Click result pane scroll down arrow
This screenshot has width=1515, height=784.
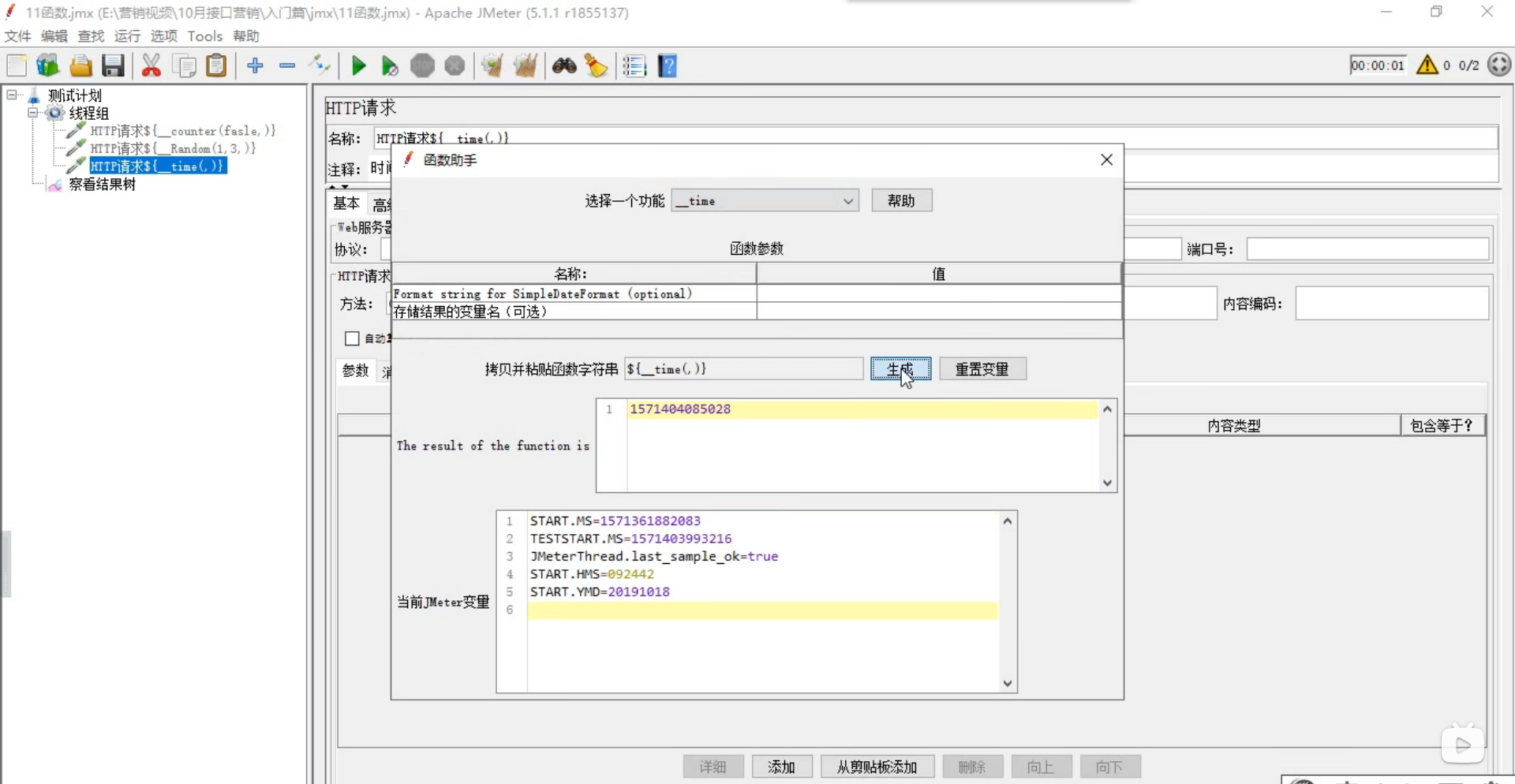[1107, 483]
